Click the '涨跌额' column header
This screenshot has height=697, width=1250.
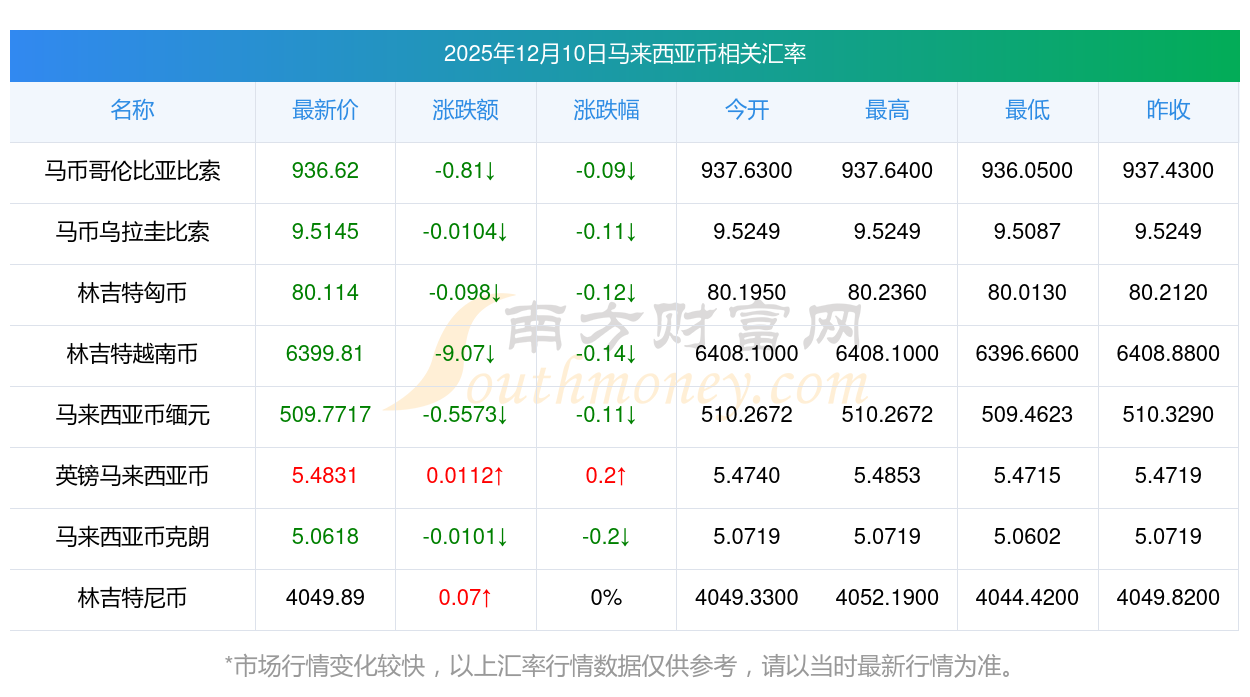pos(466,110)
